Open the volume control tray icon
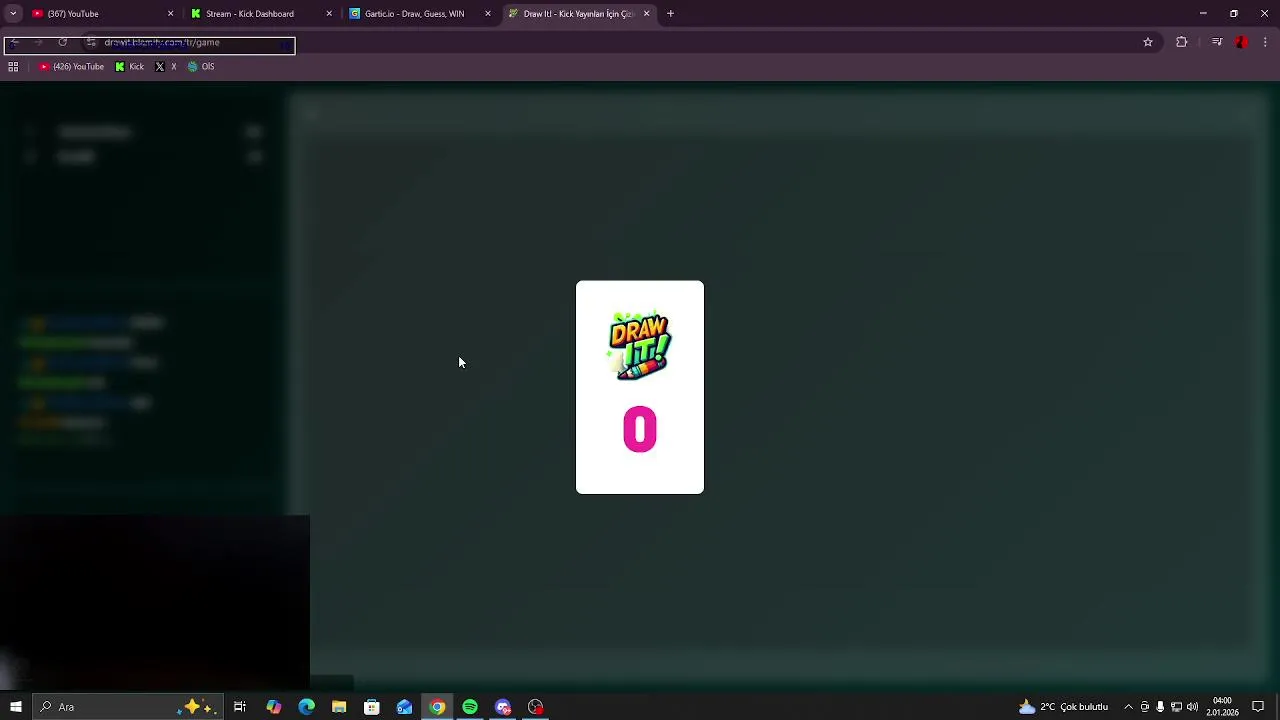 (1192, 707)
